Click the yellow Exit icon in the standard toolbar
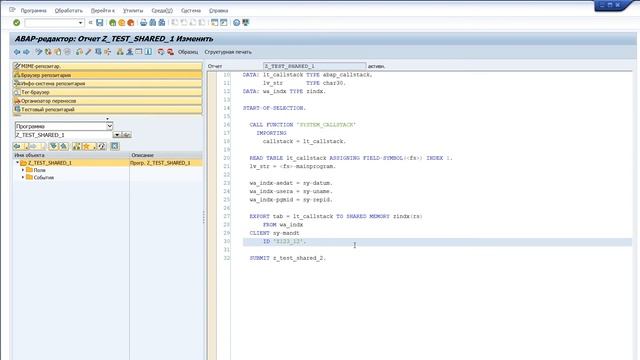 pos(122,23)
